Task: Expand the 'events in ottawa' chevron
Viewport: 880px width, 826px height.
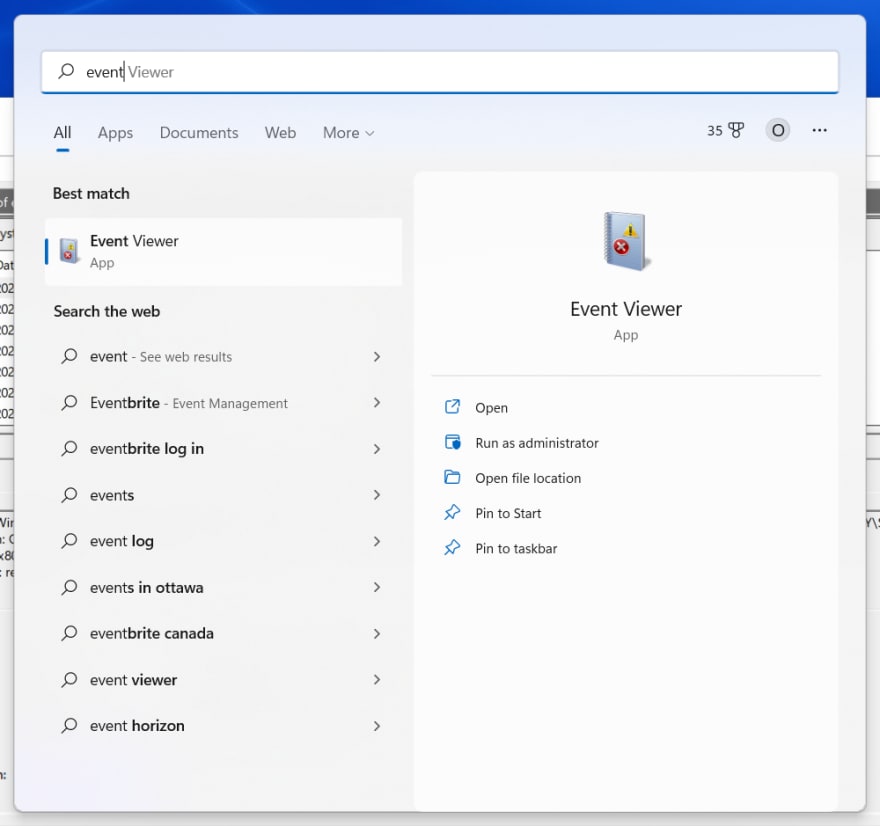Action: click(x=377, y=588)
